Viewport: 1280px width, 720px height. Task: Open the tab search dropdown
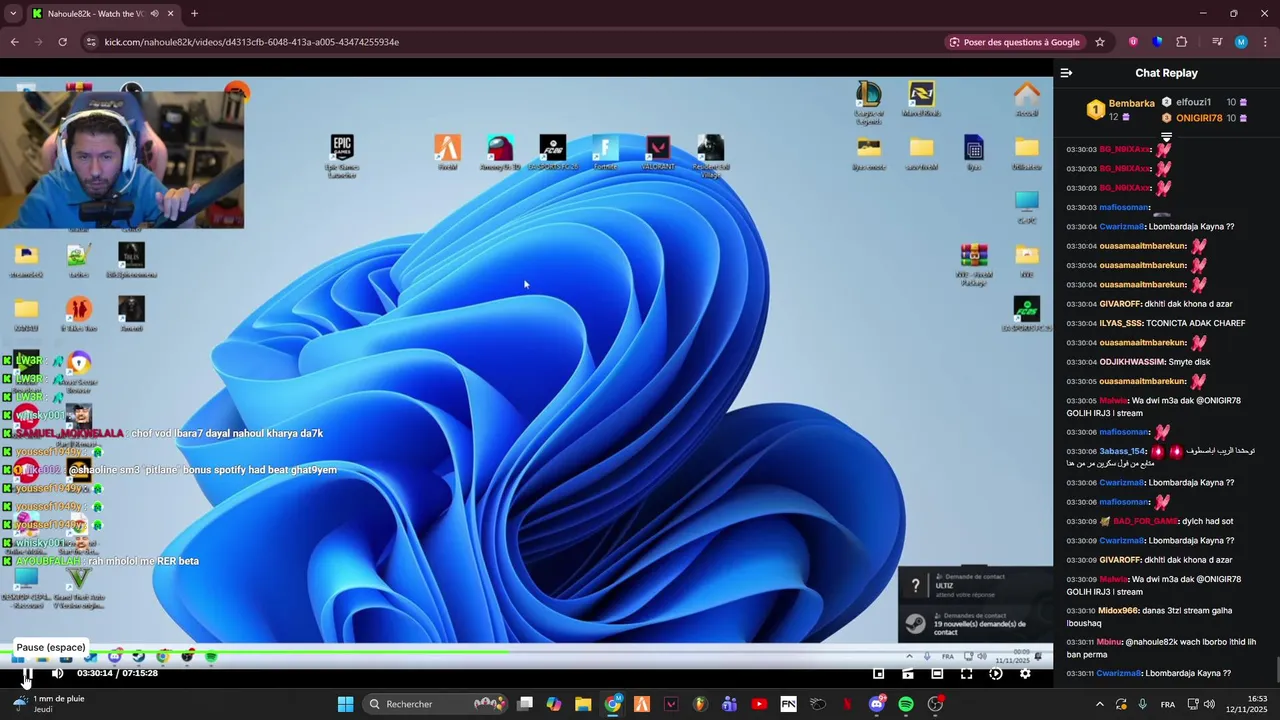click(13, 14)
